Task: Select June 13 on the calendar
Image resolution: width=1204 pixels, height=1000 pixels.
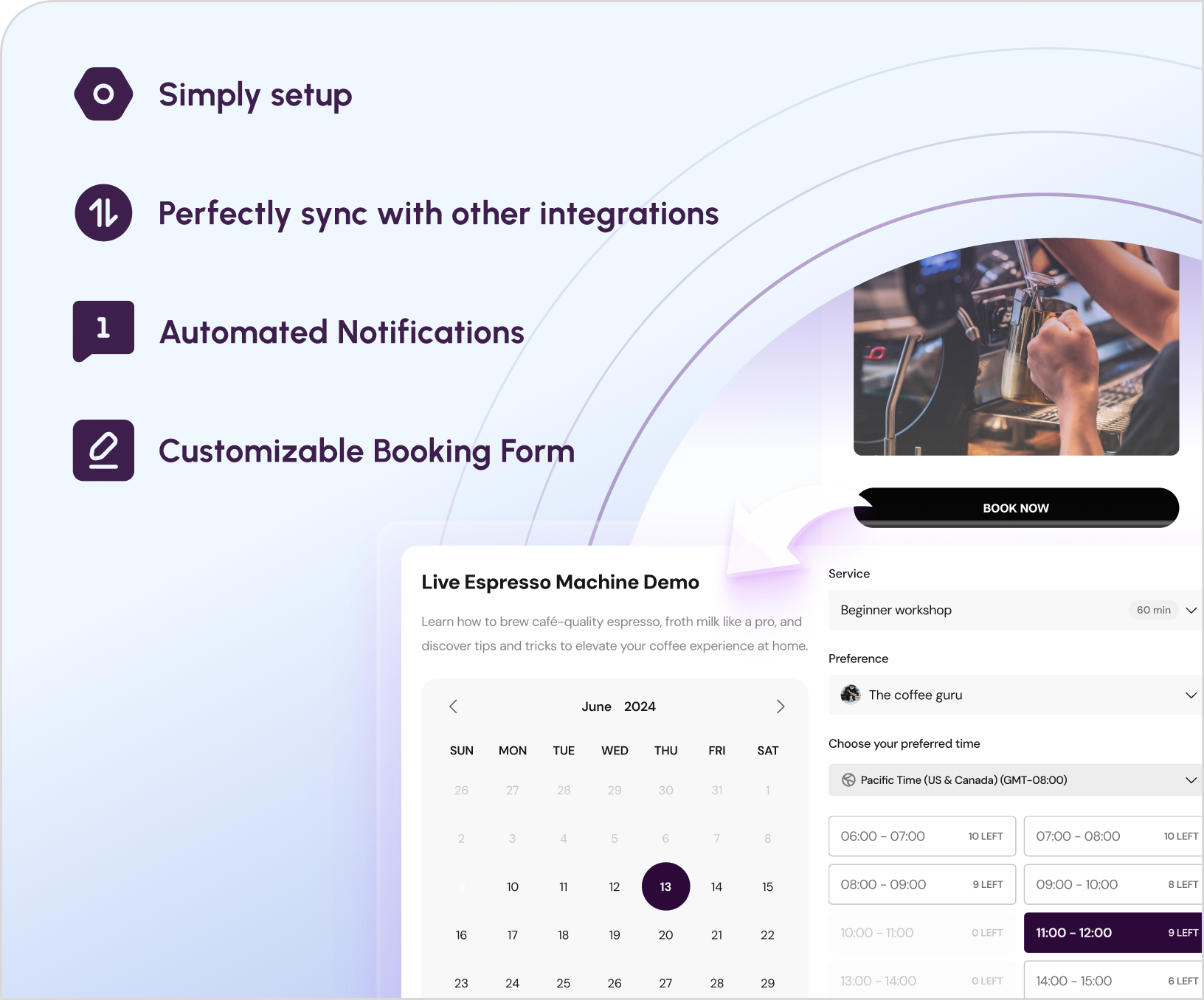Action: click(x=665, y=886)
